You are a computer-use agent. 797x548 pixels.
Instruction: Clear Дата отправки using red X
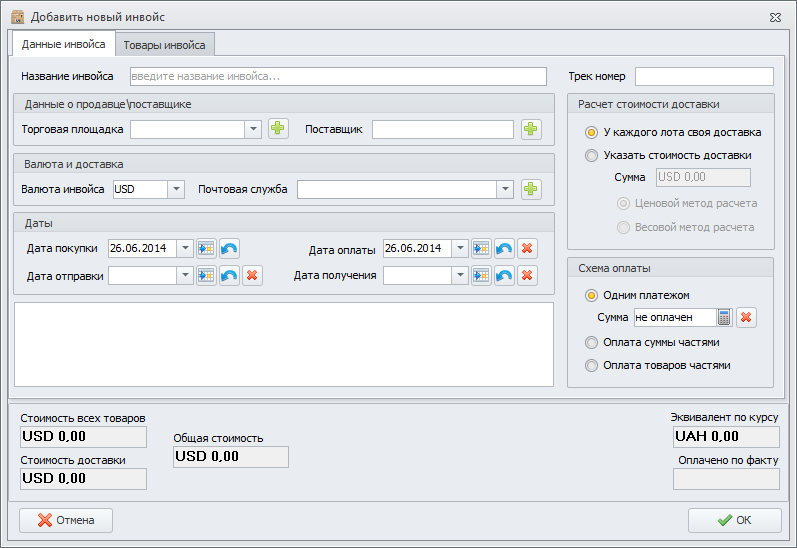[252, 275]
